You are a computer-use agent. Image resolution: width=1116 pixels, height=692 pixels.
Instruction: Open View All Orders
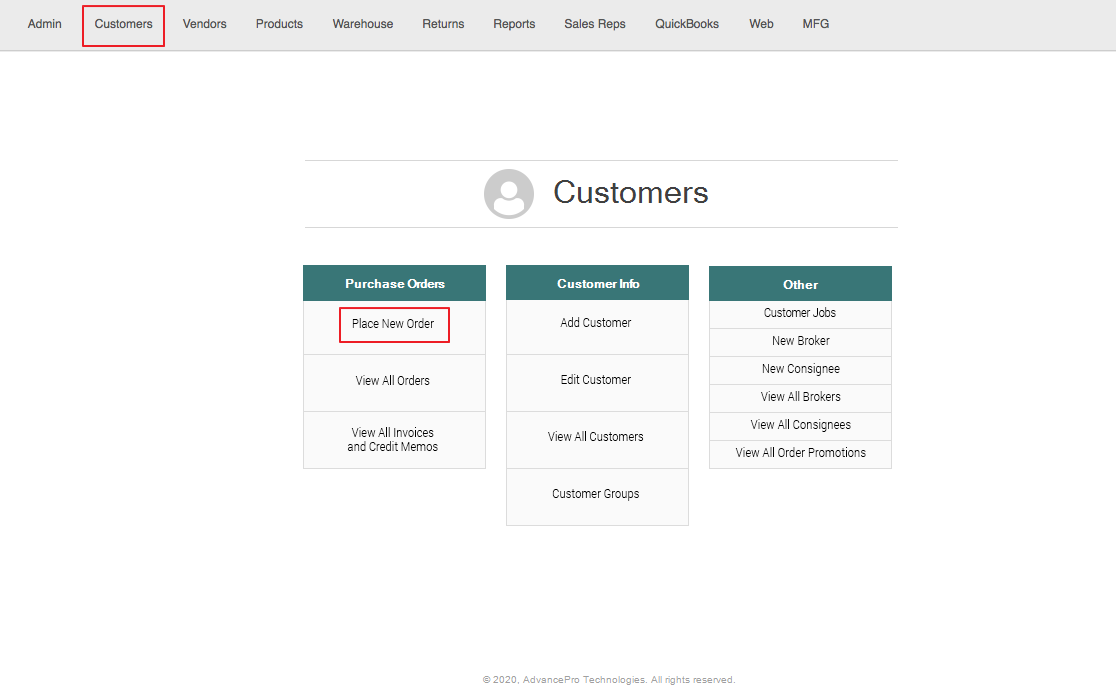coord(393,381)
